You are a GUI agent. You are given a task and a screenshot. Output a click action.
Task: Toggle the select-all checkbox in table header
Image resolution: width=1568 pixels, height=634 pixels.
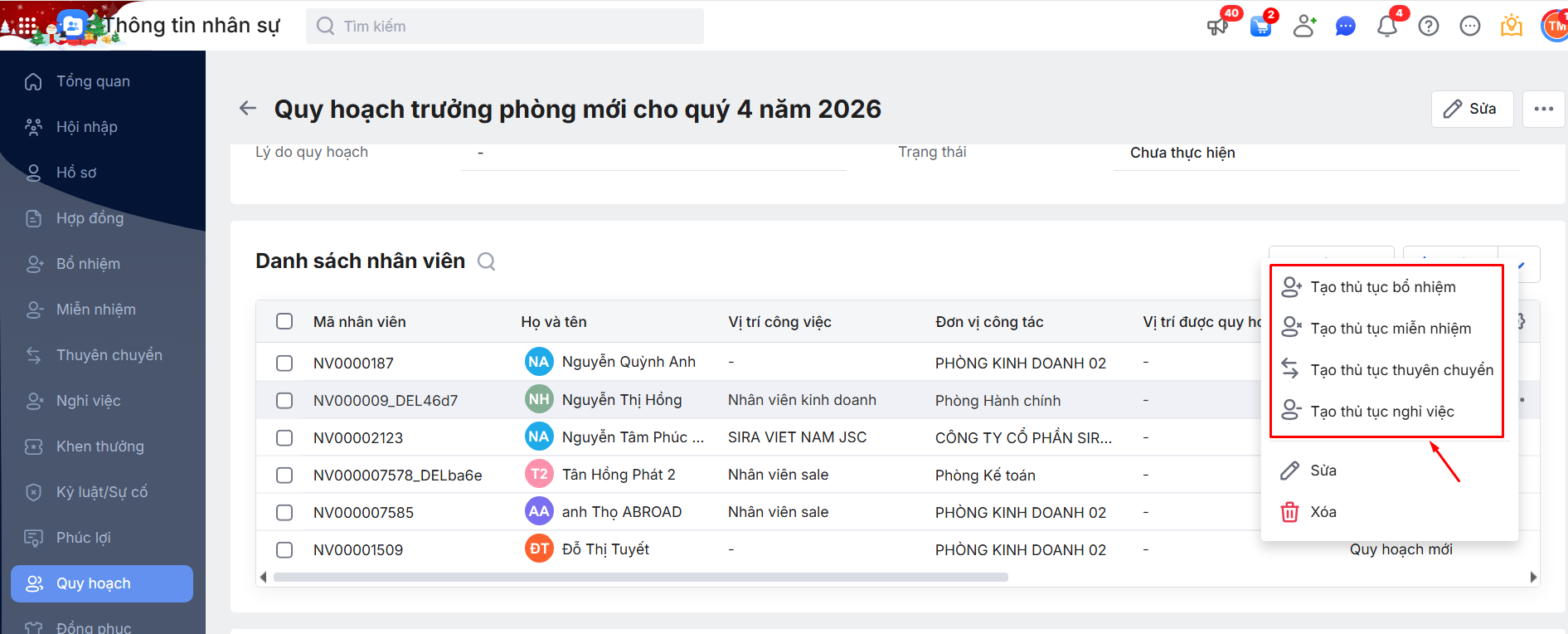pos(284,321)
